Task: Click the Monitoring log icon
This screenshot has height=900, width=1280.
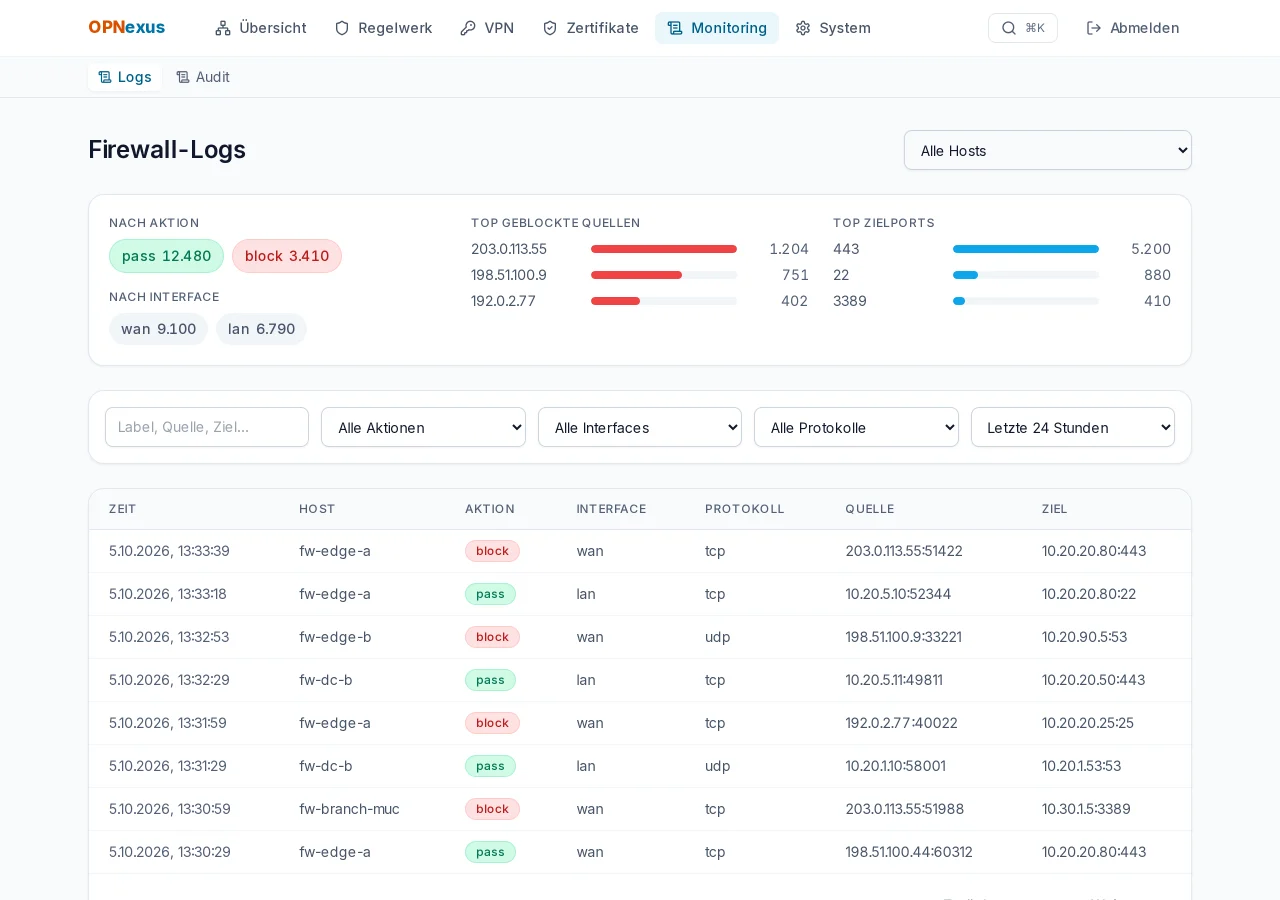Action: tap(675, 28)
